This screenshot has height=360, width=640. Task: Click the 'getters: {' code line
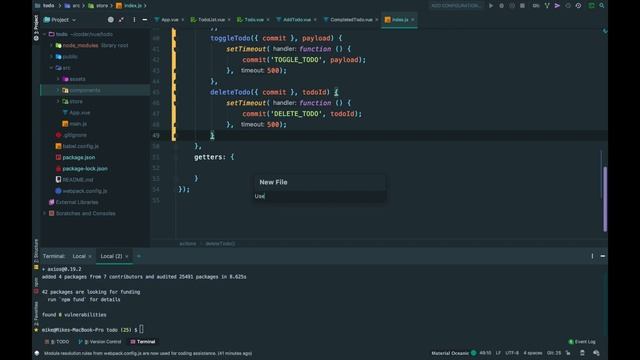[x=214, y=157]
